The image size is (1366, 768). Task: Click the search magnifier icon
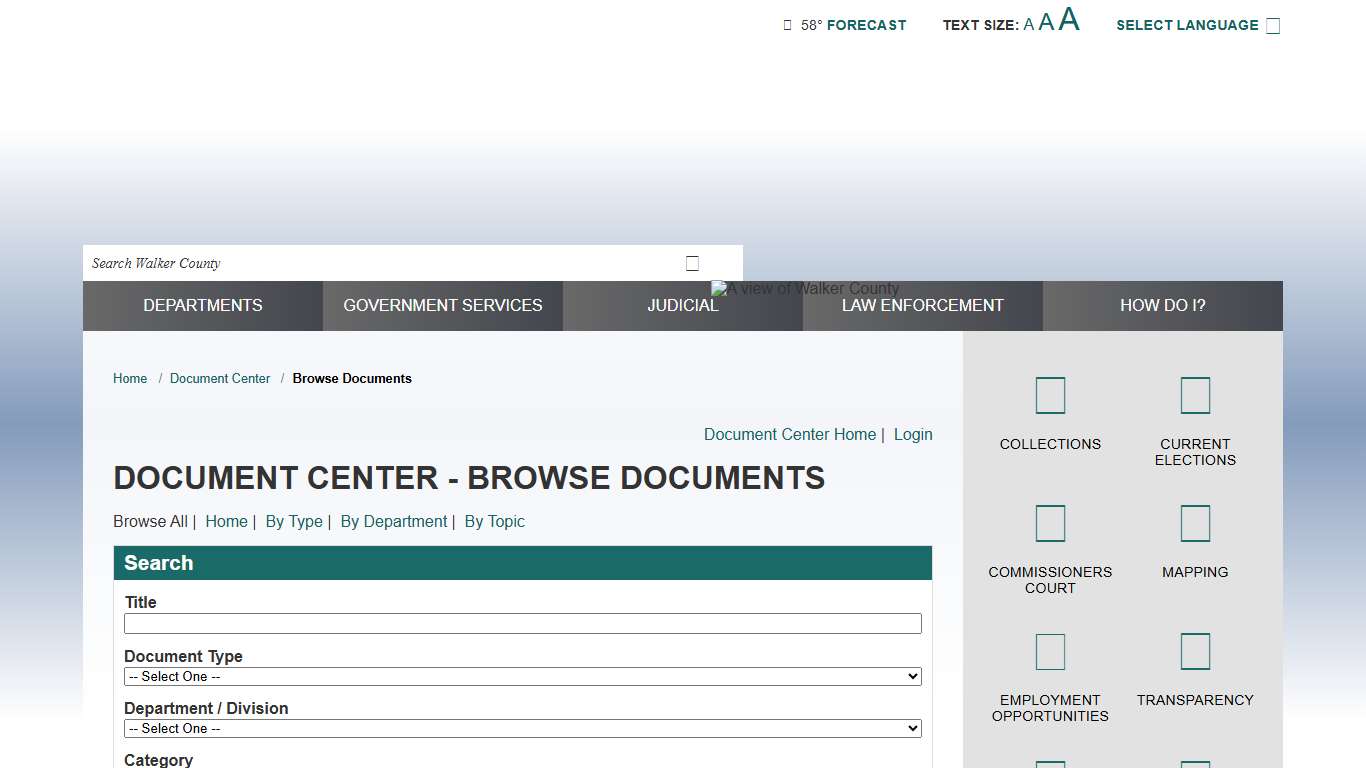coord(692,262)
